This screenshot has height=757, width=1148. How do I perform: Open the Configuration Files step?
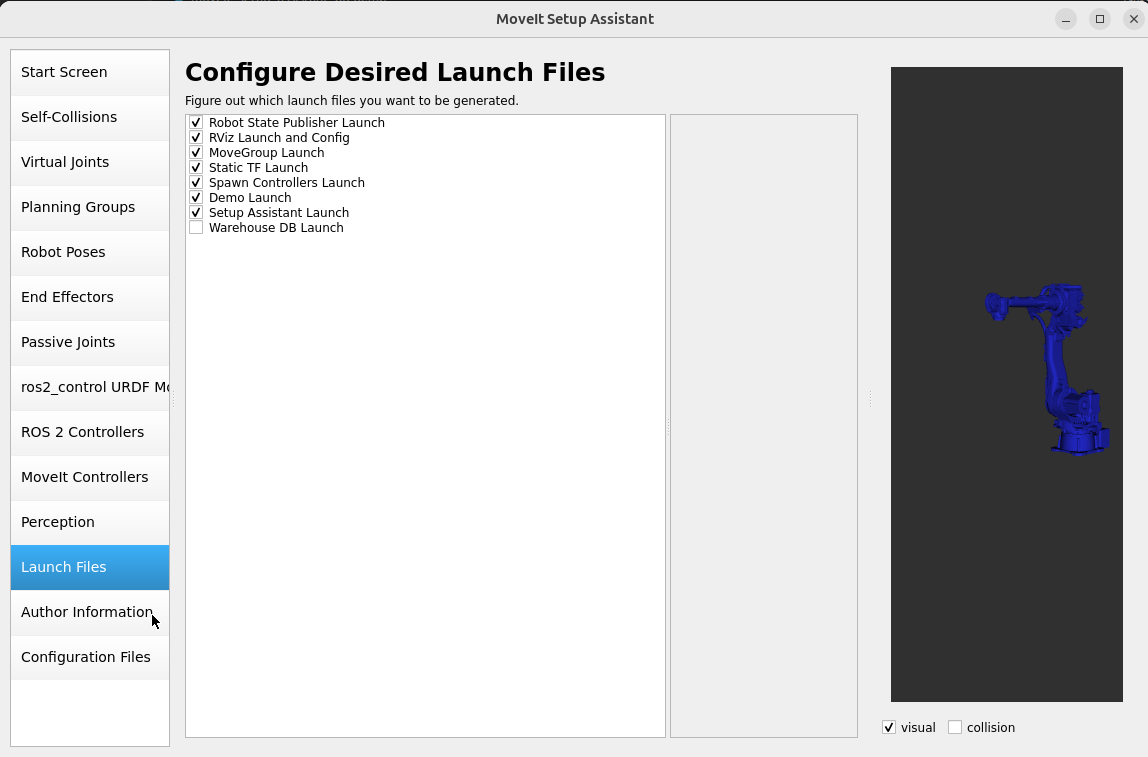tap(90, 657)
